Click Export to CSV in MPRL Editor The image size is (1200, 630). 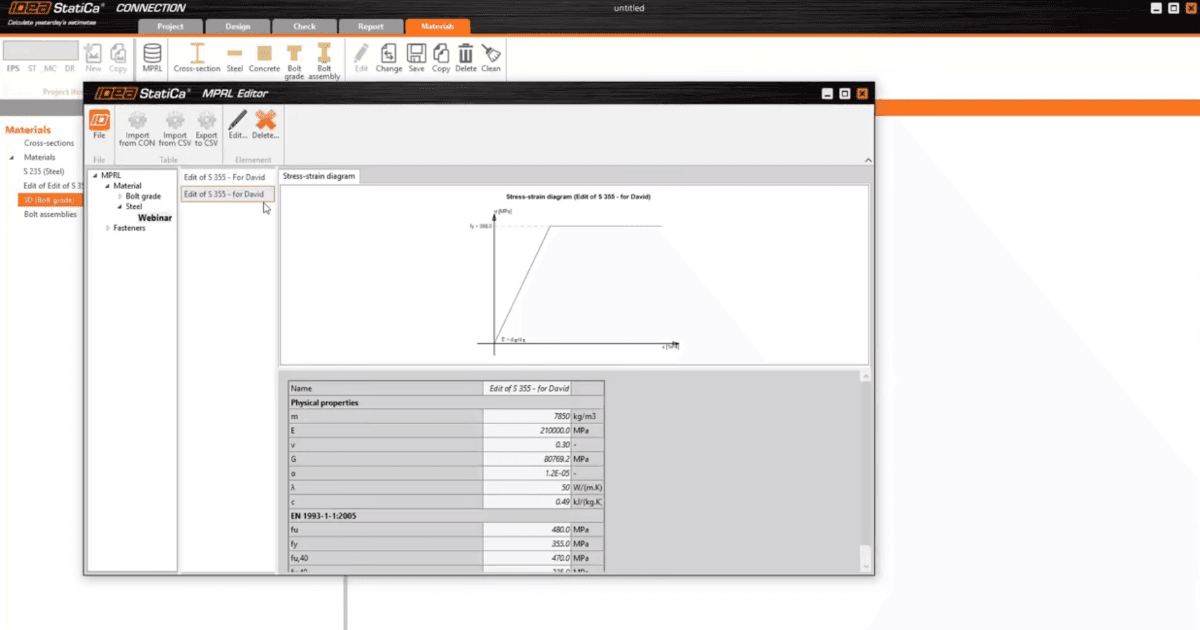(206, 128)
